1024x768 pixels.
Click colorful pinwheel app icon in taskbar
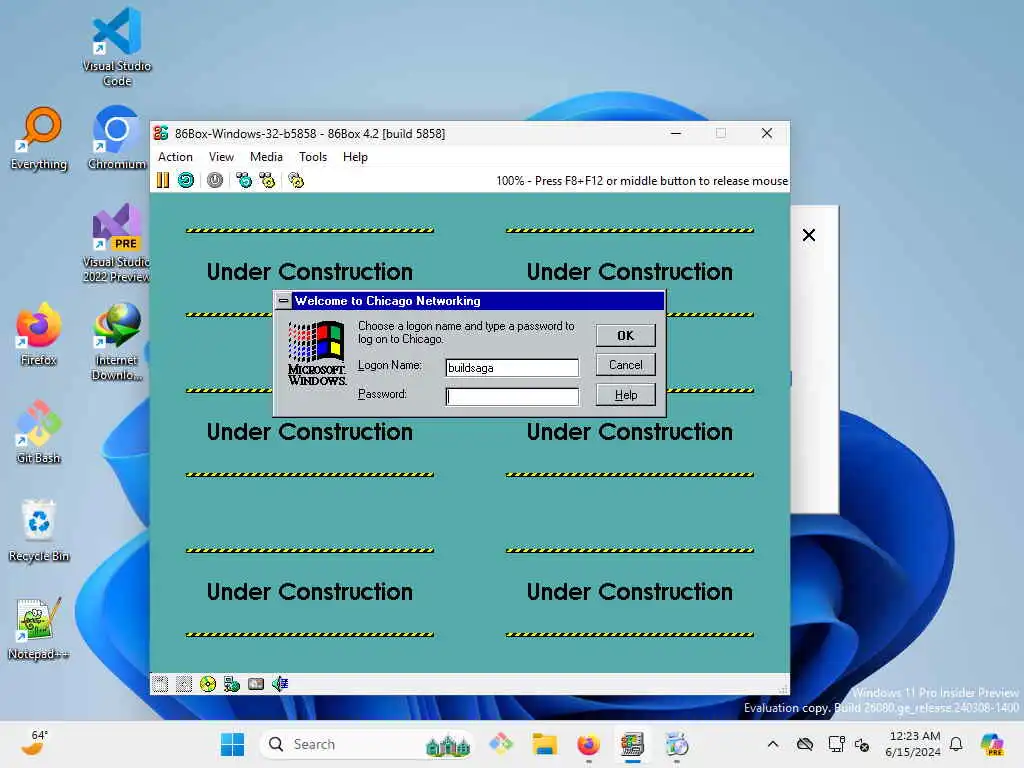point(501,744)
